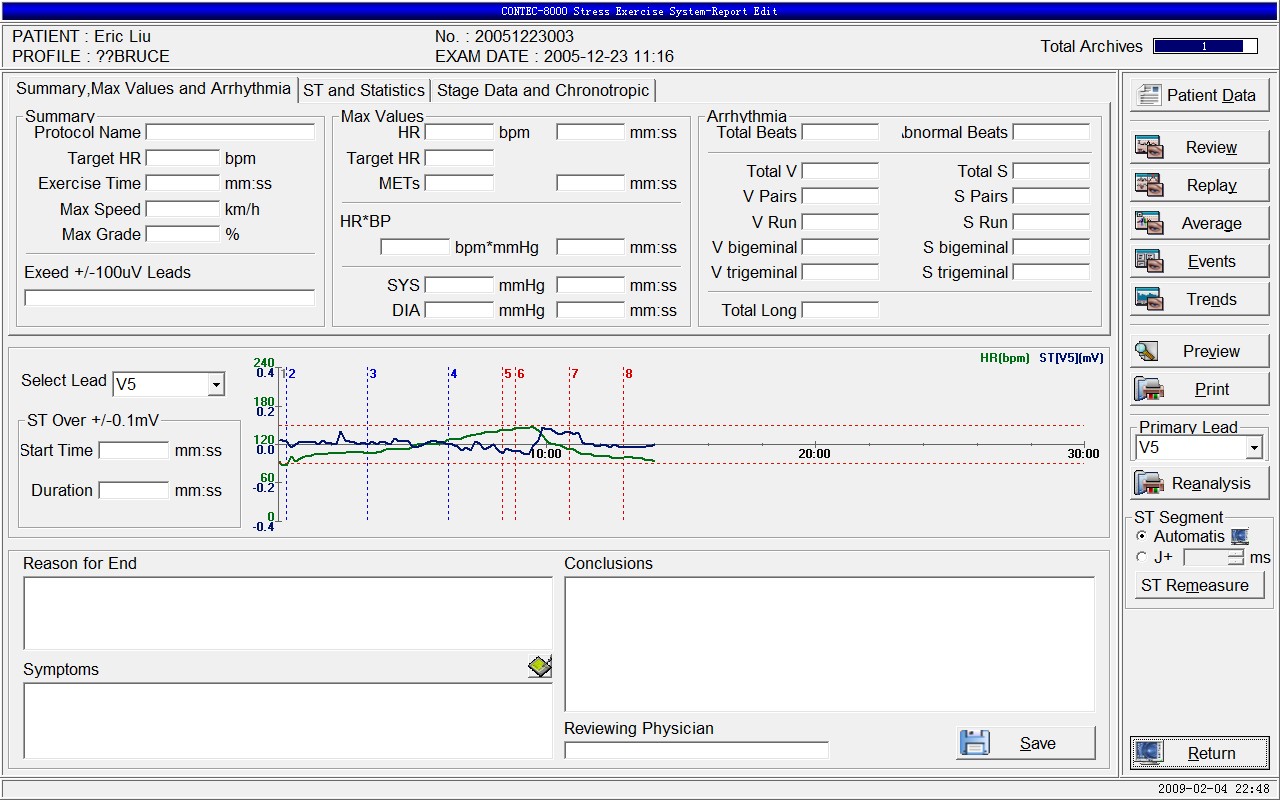Screen dimensions: 1280x800
Task: Open Events view via its icon
Action: 1148,262
